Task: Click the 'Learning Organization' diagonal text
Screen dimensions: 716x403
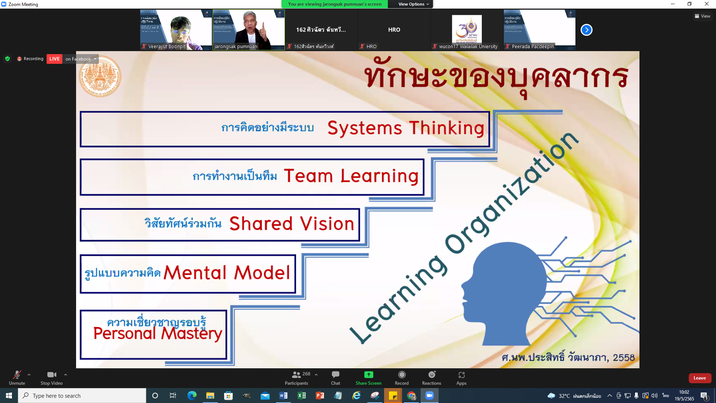Action: point(465,237)
